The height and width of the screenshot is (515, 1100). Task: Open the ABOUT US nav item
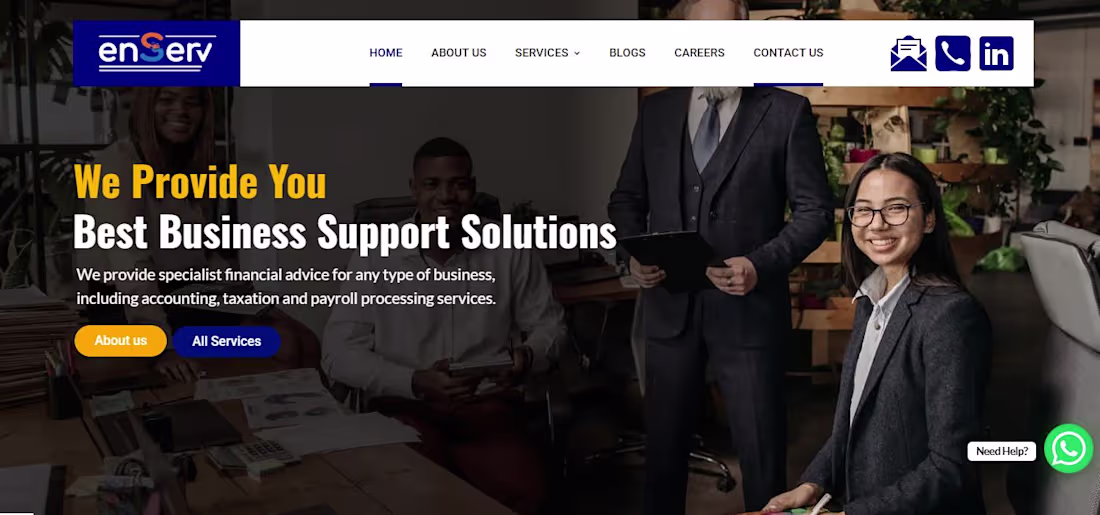tap(459, 53)
